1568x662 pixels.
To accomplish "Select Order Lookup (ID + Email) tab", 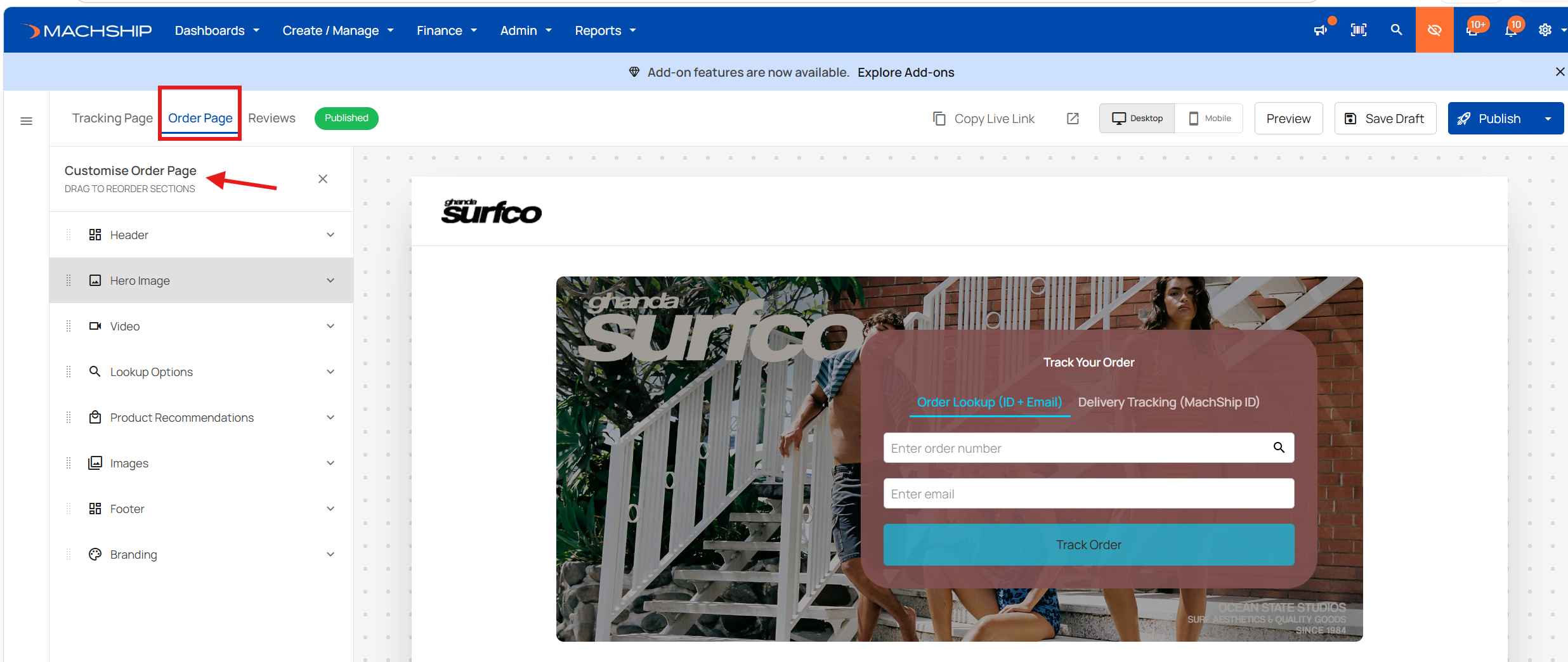I will [x=990, y=402].
